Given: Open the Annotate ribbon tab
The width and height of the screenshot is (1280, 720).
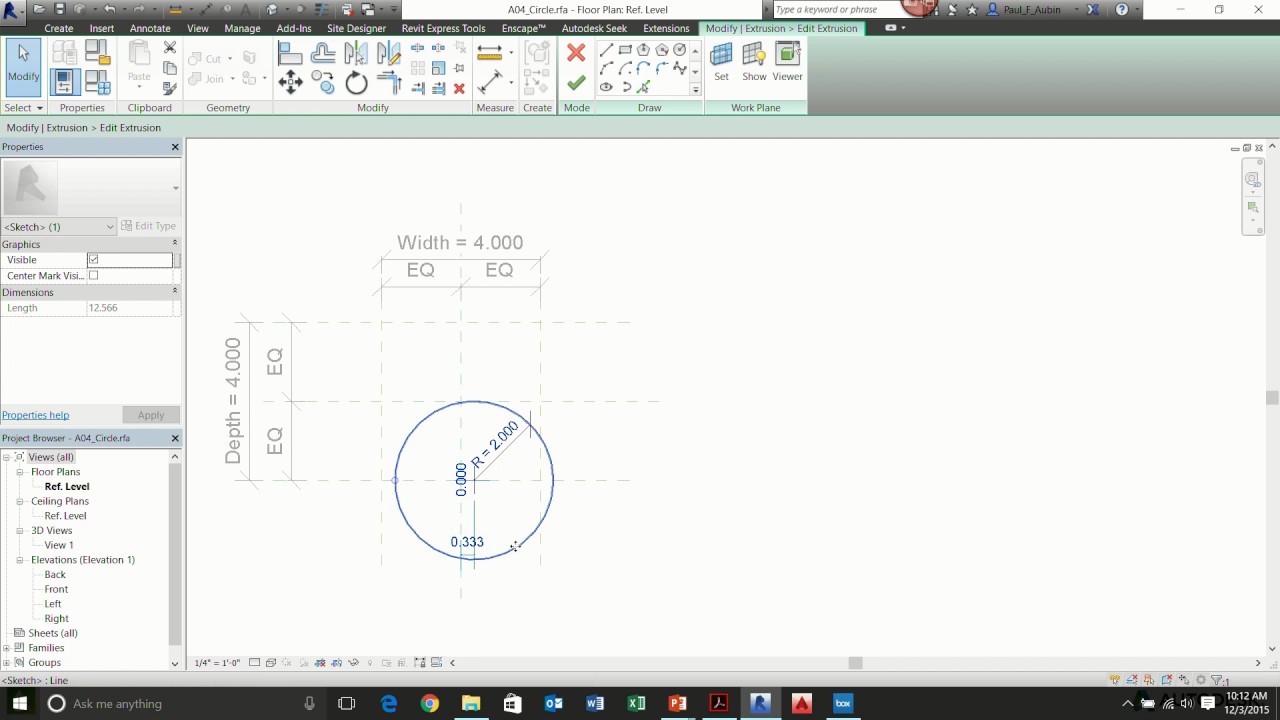Looking at the screenshot, I should 150,28.
